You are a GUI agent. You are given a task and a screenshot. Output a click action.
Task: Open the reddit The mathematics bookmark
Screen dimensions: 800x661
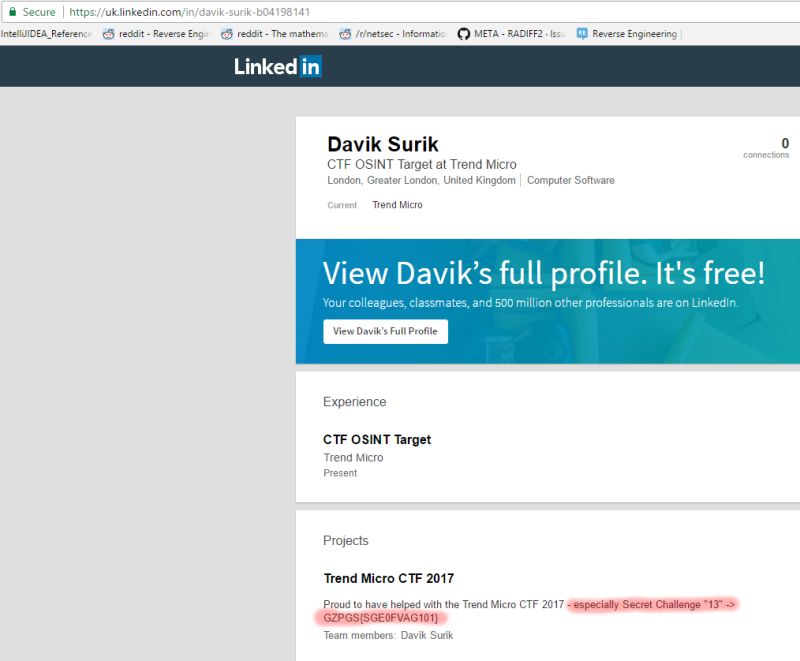tap(274, 34)
